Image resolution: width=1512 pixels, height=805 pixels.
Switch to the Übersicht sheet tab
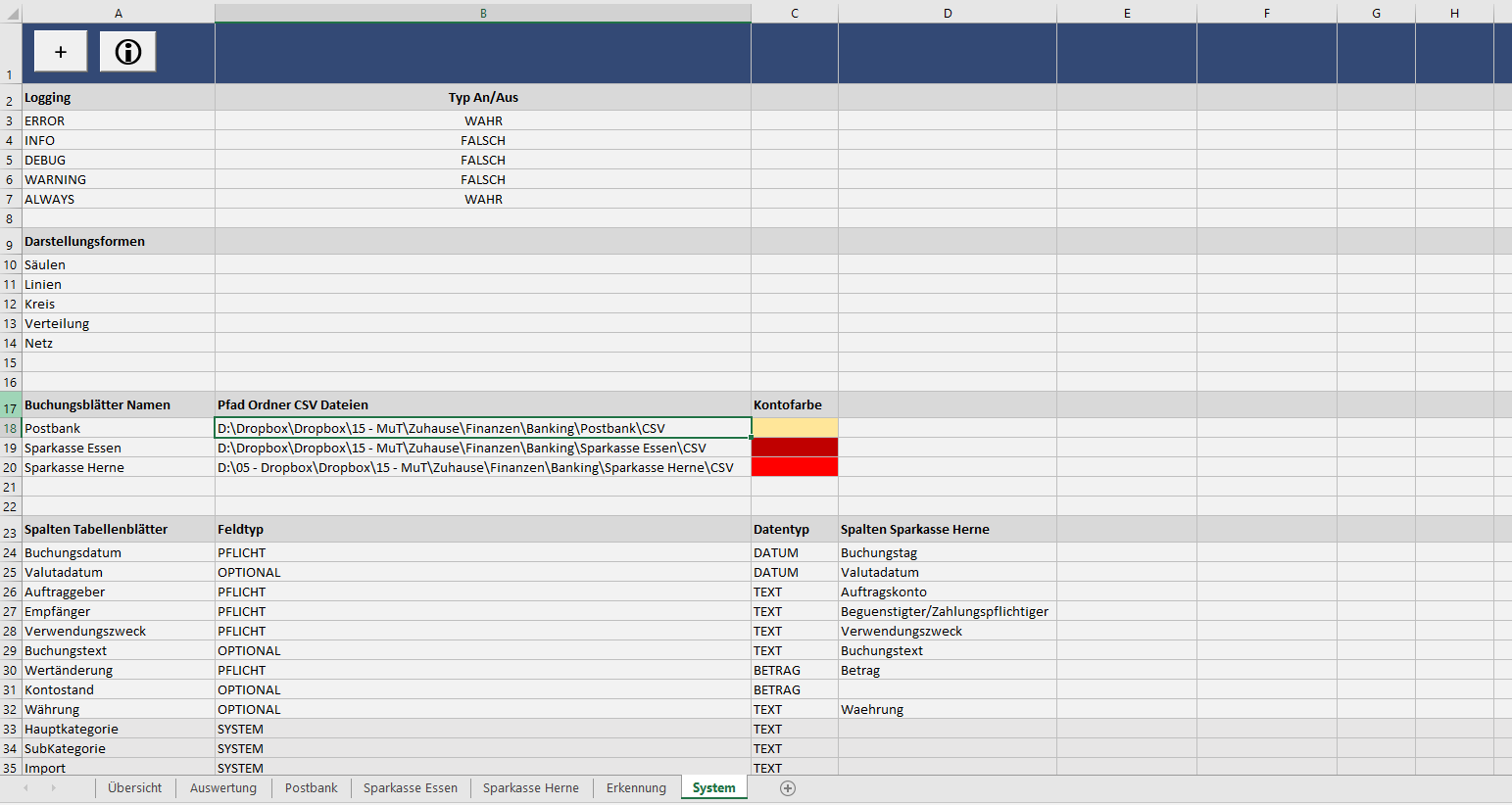(x=135, y=788)
